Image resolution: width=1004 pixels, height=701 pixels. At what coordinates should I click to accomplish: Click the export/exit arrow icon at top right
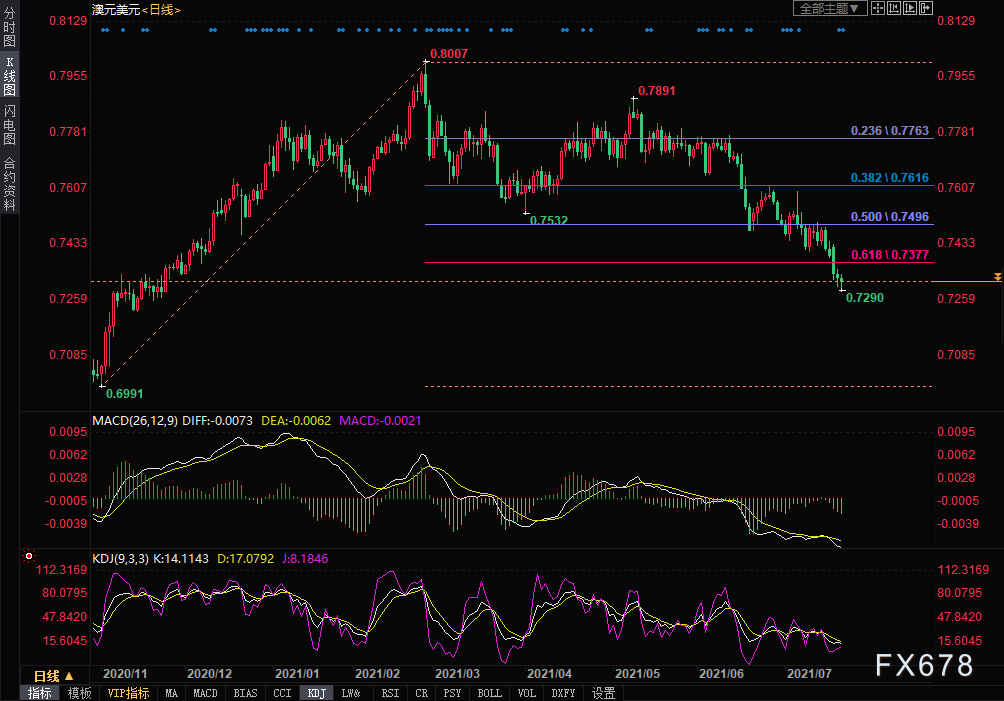pyautogui.click(x=925, y=8)
